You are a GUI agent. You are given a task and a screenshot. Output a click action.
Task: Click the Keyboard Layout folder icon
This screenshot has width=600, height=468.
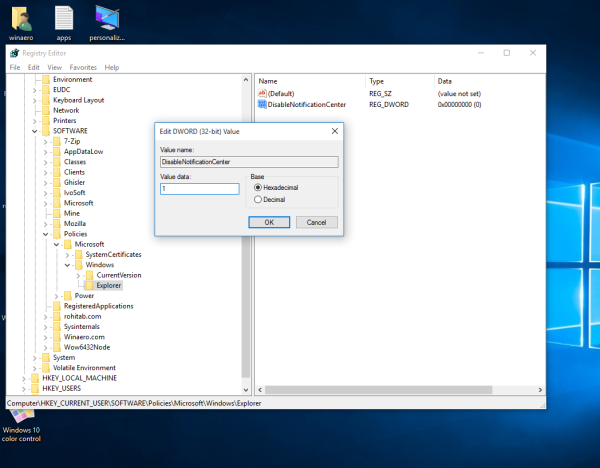pos(46,100)
